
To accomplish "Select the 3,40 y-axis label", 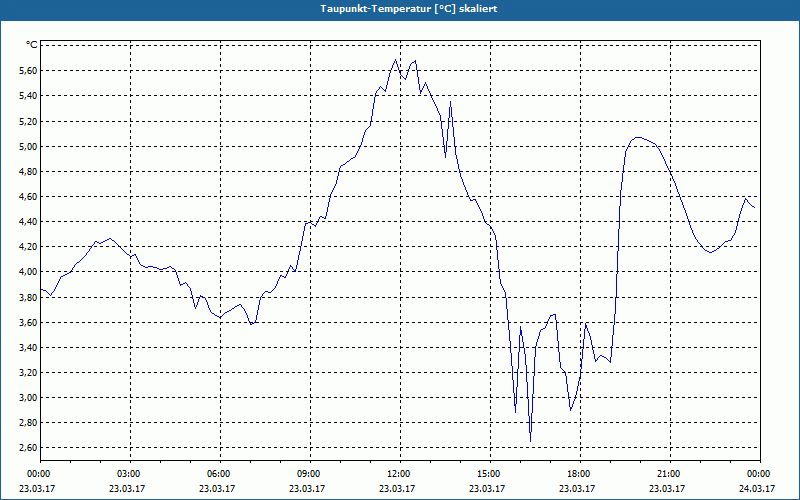I will [28, 347].
